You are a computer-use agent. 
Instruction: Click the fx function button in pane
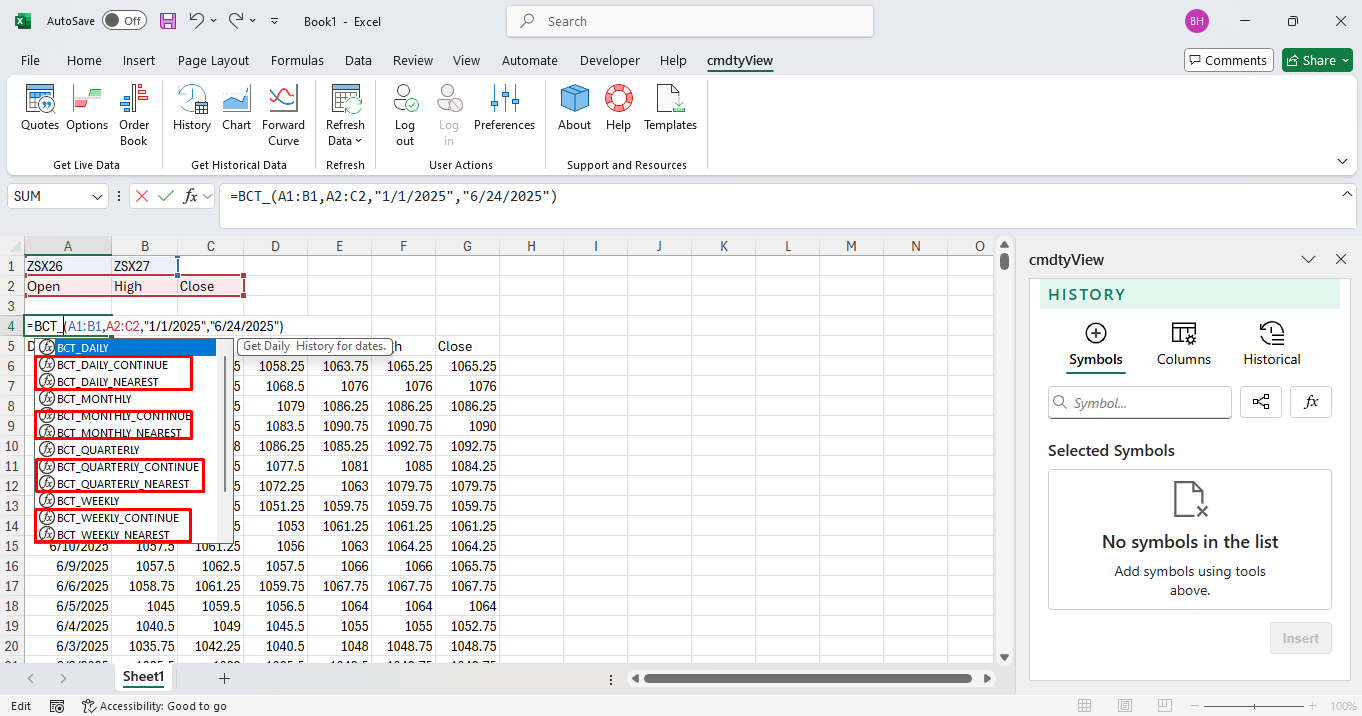1311,402
